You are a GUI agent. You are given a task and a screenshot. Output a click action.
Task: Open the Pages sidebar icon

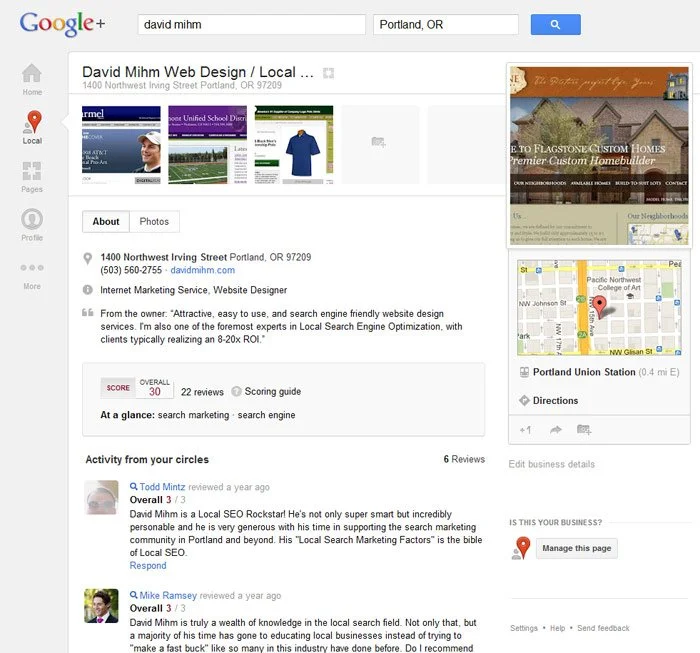tap(32, 171)
